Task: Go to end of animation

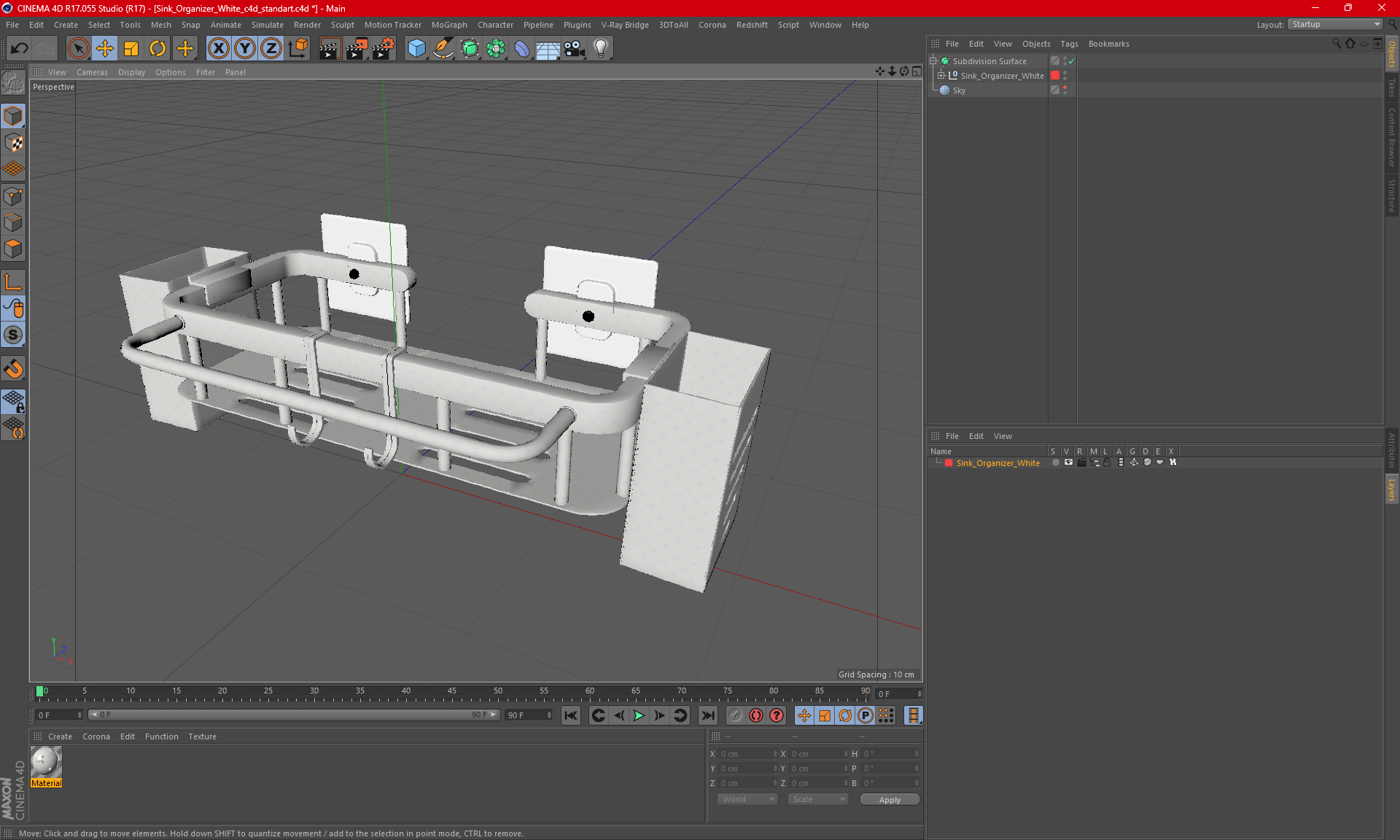Action: coord(707,715)
